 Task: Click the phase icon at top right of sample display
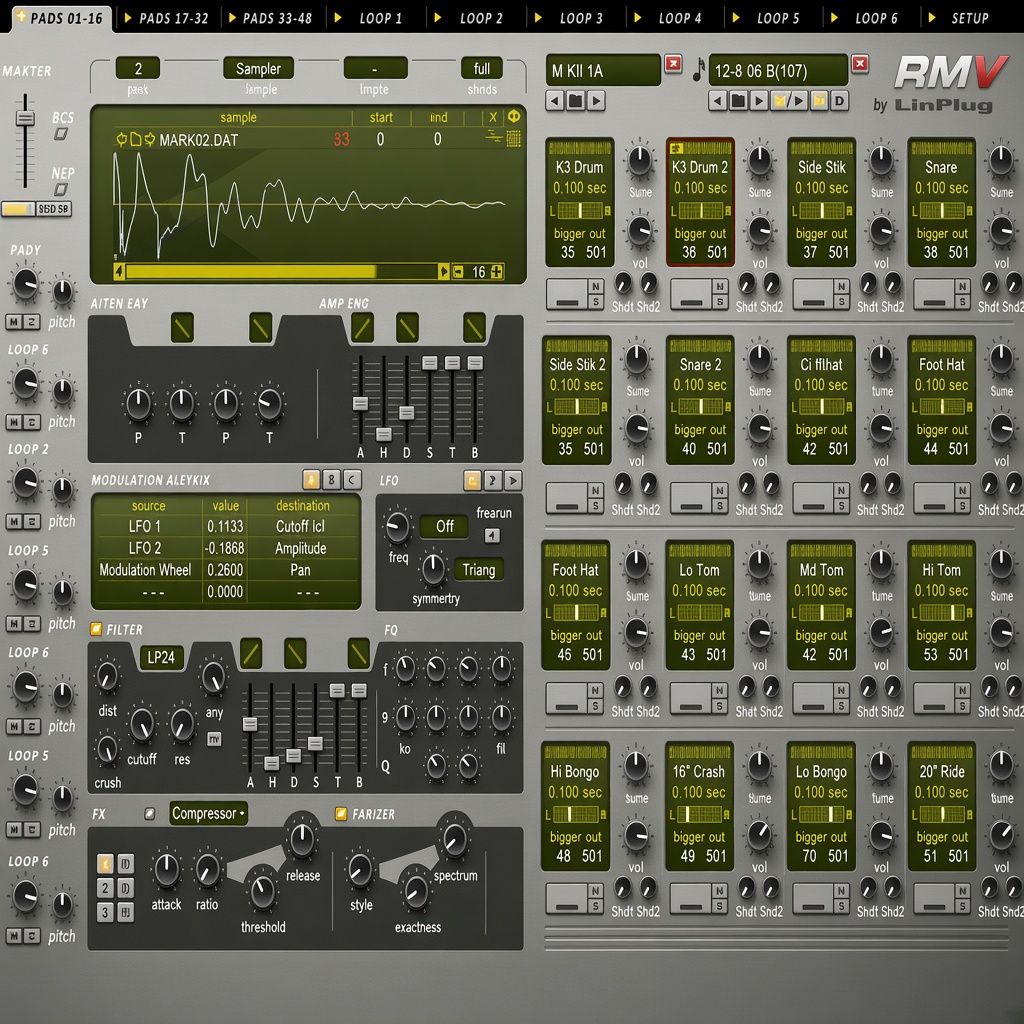click(x=514, y=117)
